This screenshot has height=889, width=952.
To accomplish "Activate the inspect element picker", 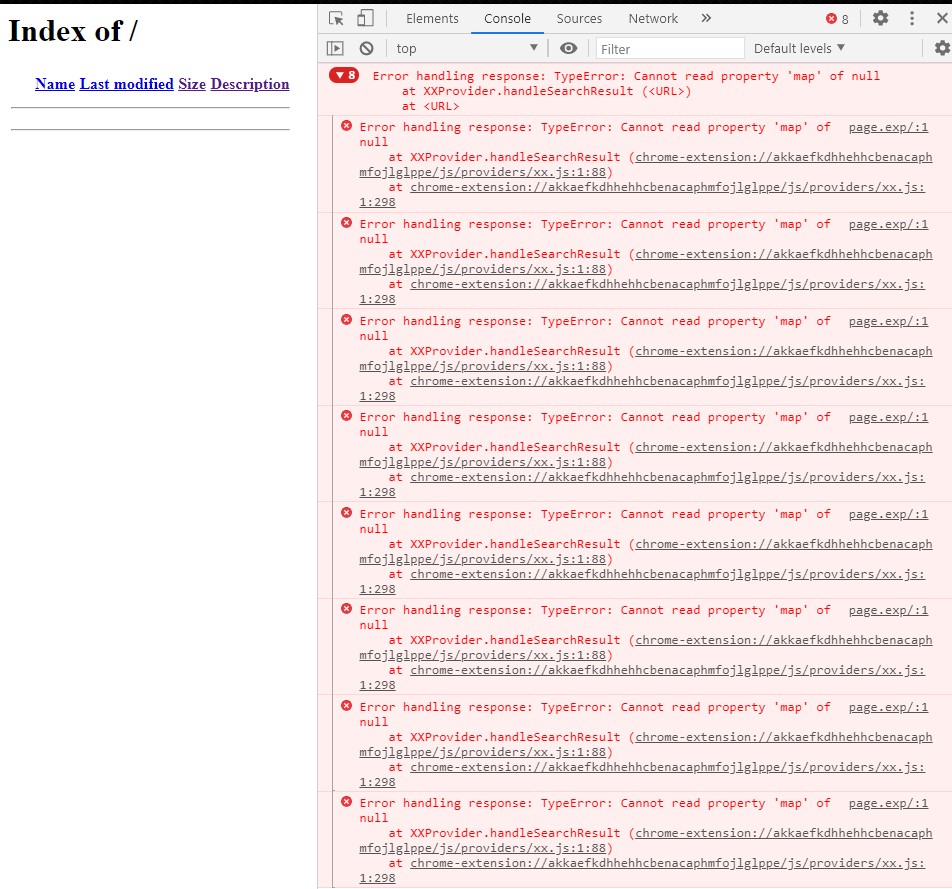I will pos(336,18).
